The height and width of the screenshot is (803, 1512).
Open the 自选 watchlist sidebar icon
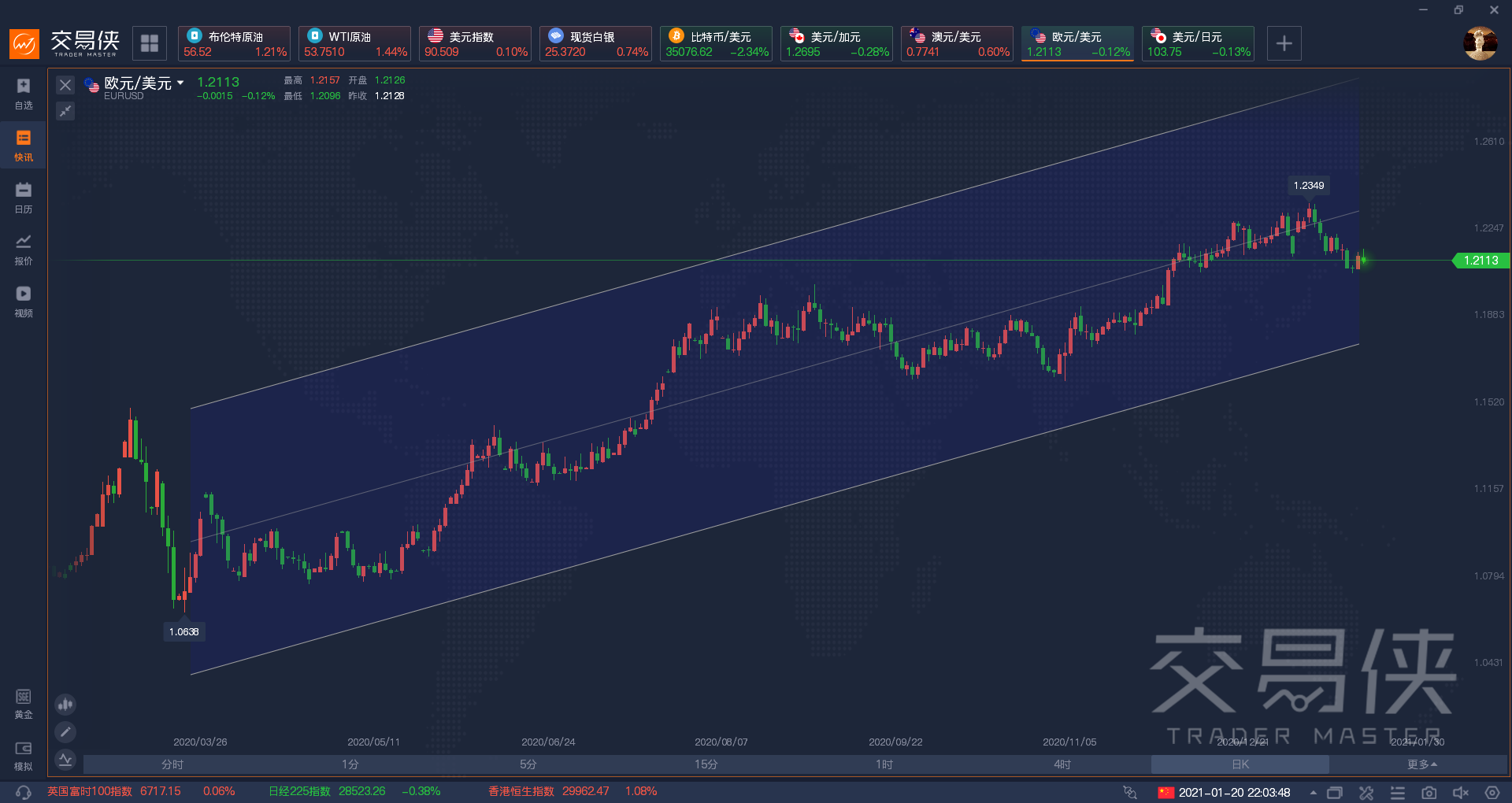[x=24, y=93]
